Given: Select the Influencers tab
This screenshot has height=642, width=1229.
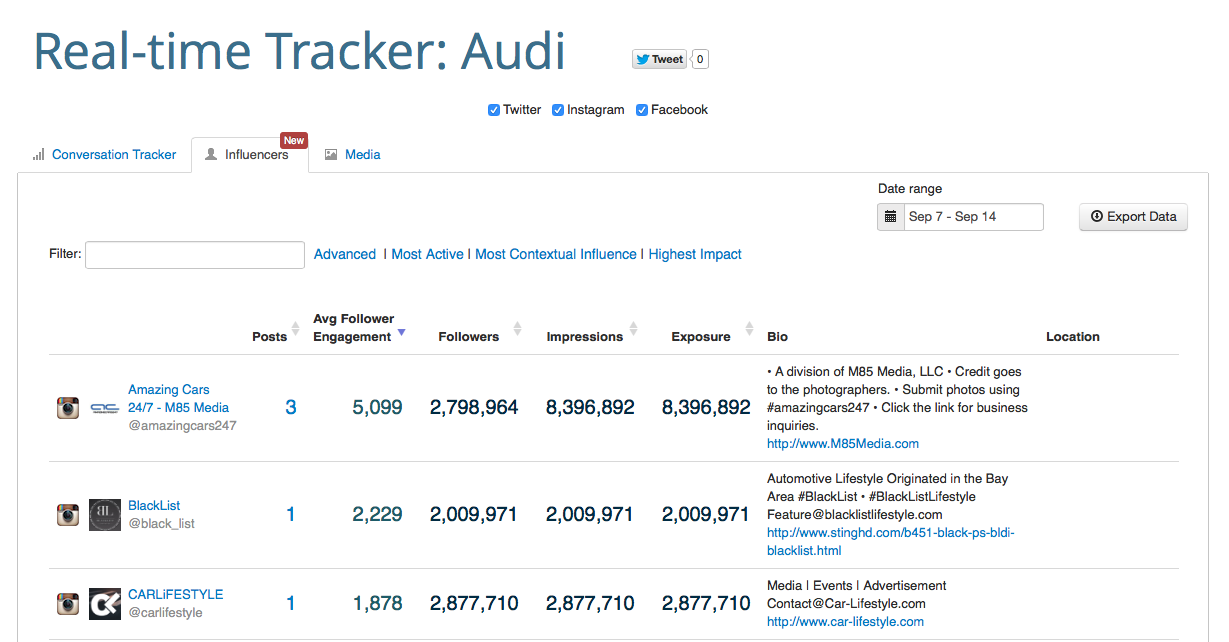Looking at the screenshot, I should (250, 155).
